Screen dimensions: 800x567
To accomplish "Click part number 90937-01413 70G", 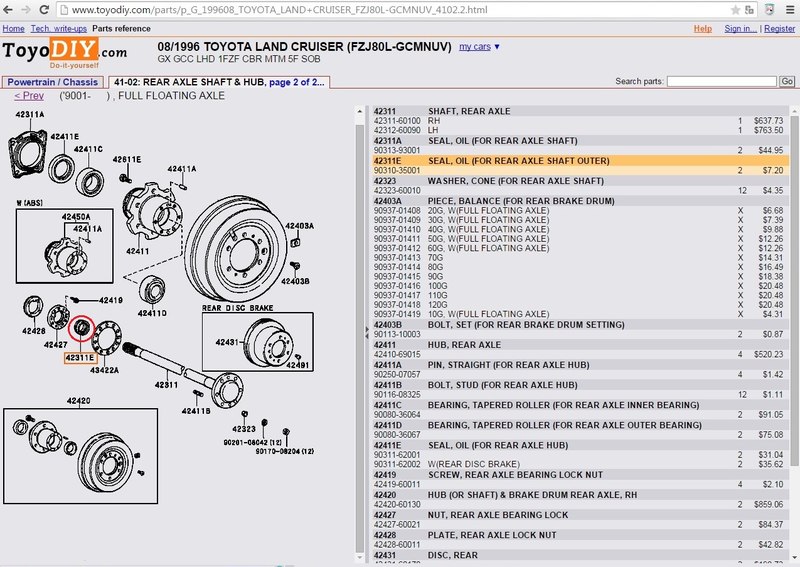I will pyautogui.click(x=397, y=258).
